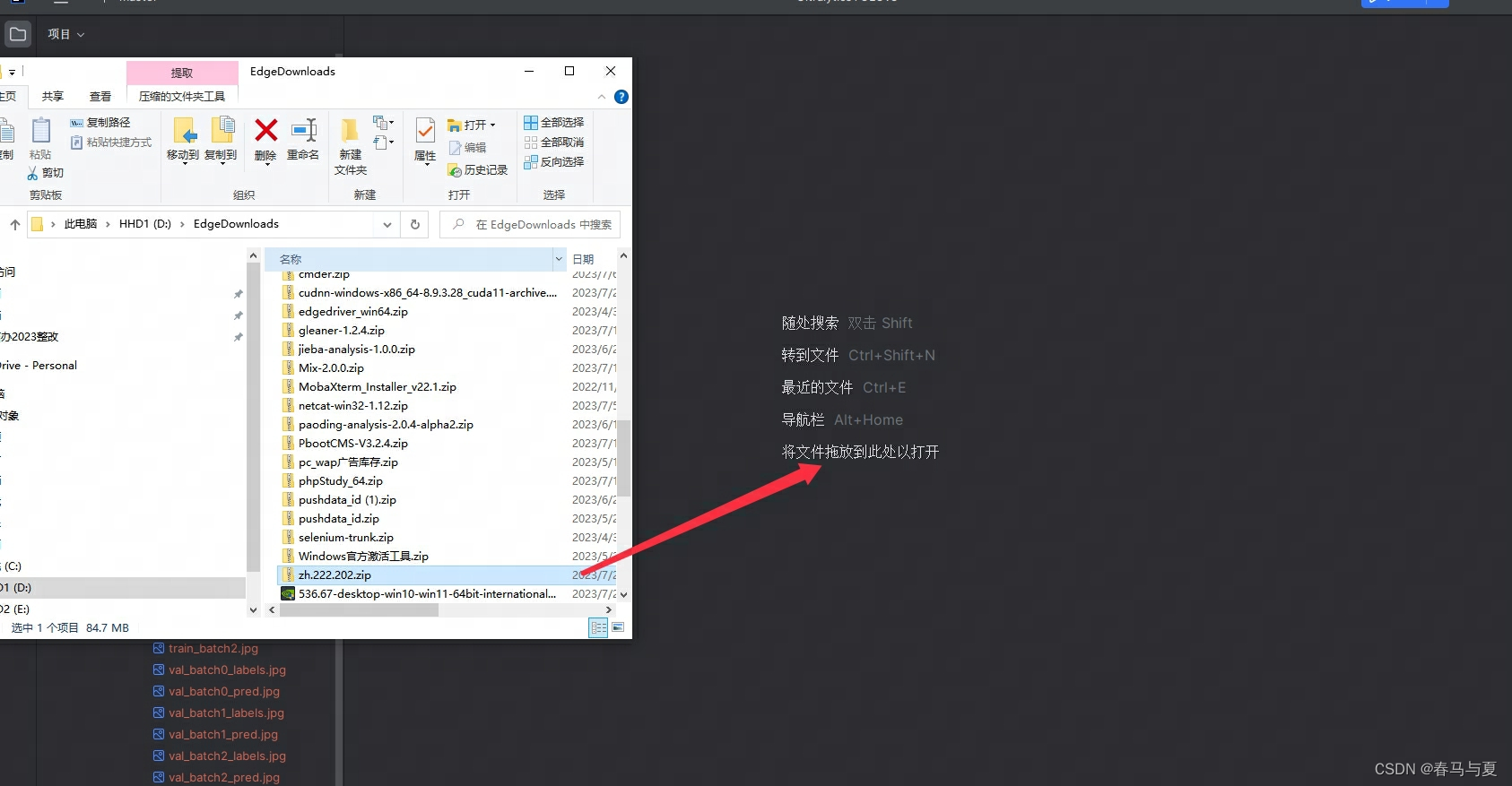Viewport: 1512px width, 786px height.
Task: Click Invert selection in the ribbon
Action: [553, 162]
